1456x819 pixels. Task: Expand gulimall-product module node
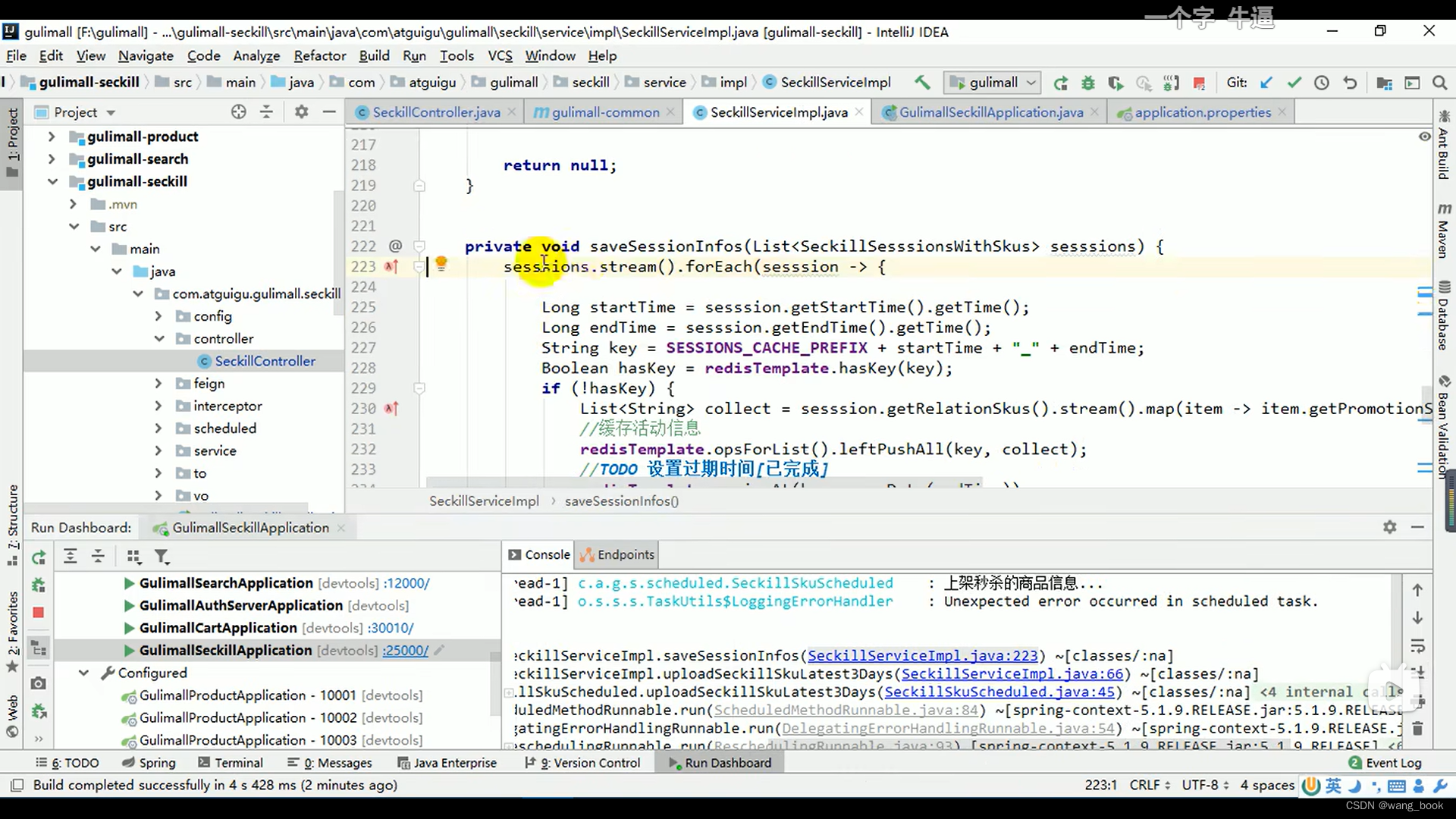(51, 136)
